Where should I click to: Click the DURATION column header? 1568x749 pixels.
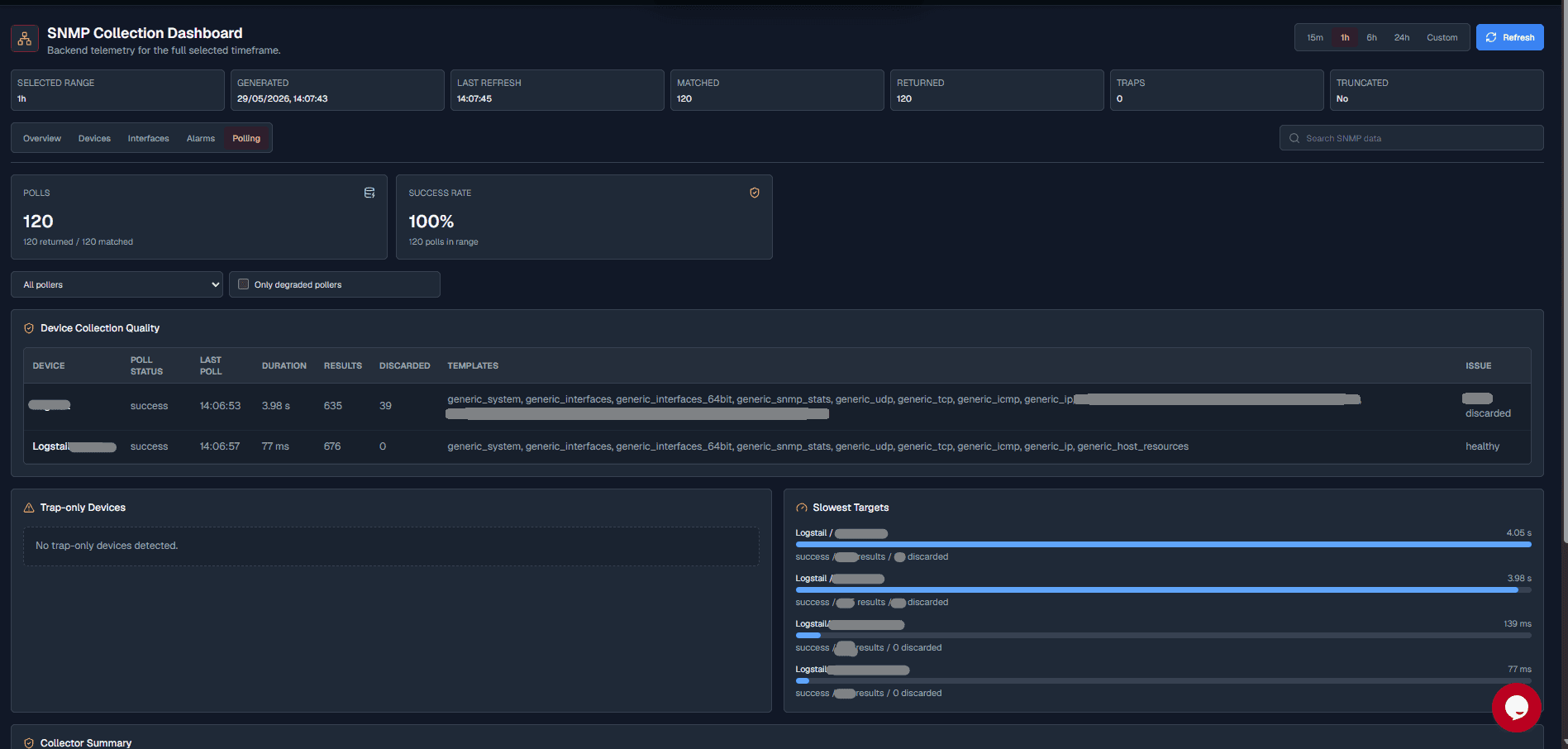tap(284, 365)
